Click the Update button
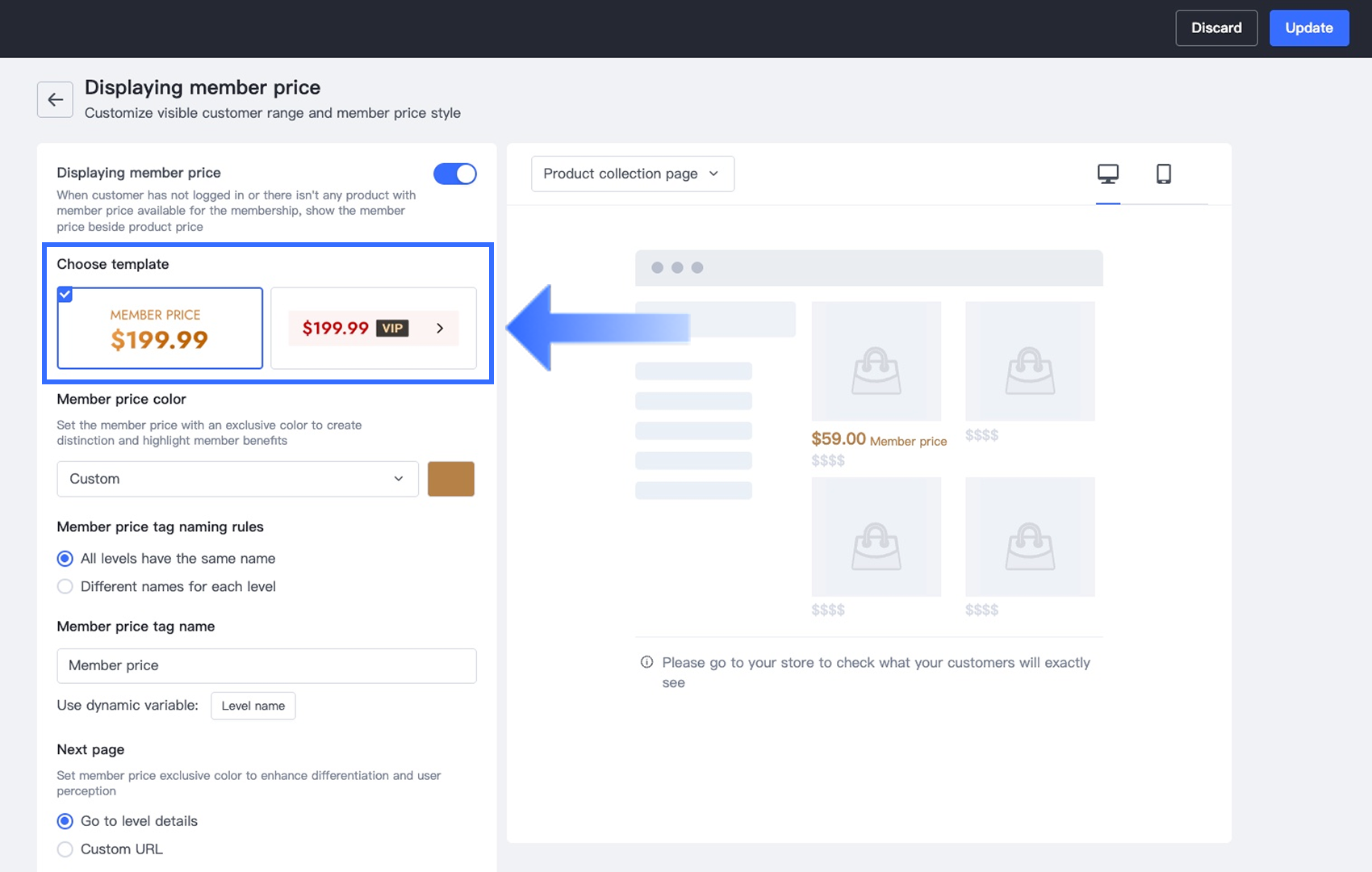This screenshot has width=1372, height=872. point(1309,28)
